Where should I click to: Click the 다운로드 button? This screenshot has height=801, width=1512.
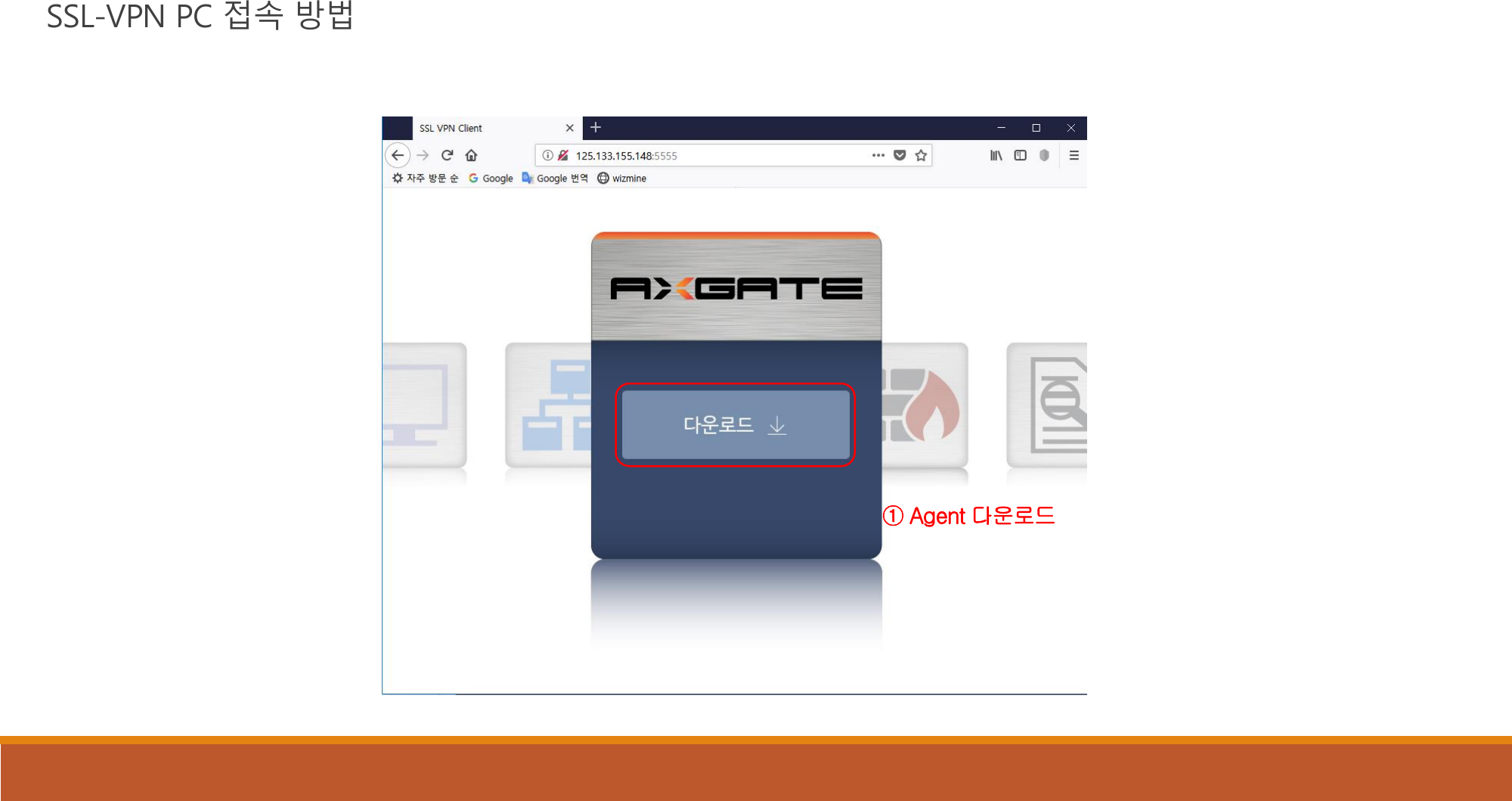click(736, 424)
